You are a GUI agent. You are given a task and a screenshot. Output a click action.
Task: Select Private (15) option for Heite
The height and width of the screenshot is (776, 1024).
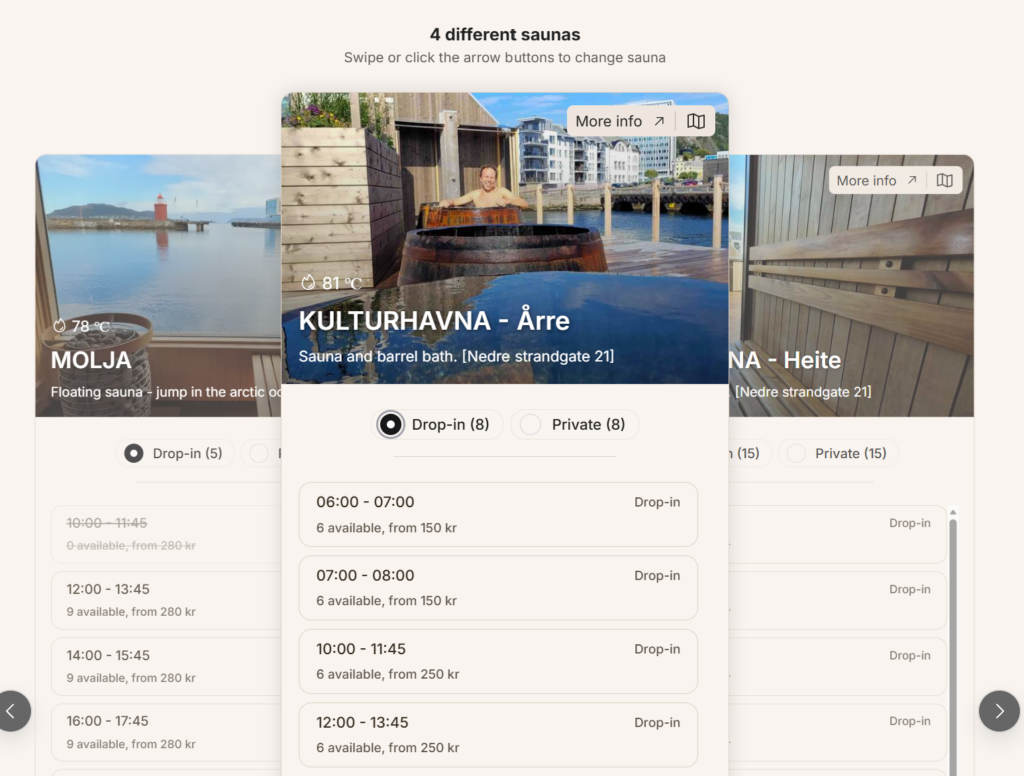click(838, 453)
